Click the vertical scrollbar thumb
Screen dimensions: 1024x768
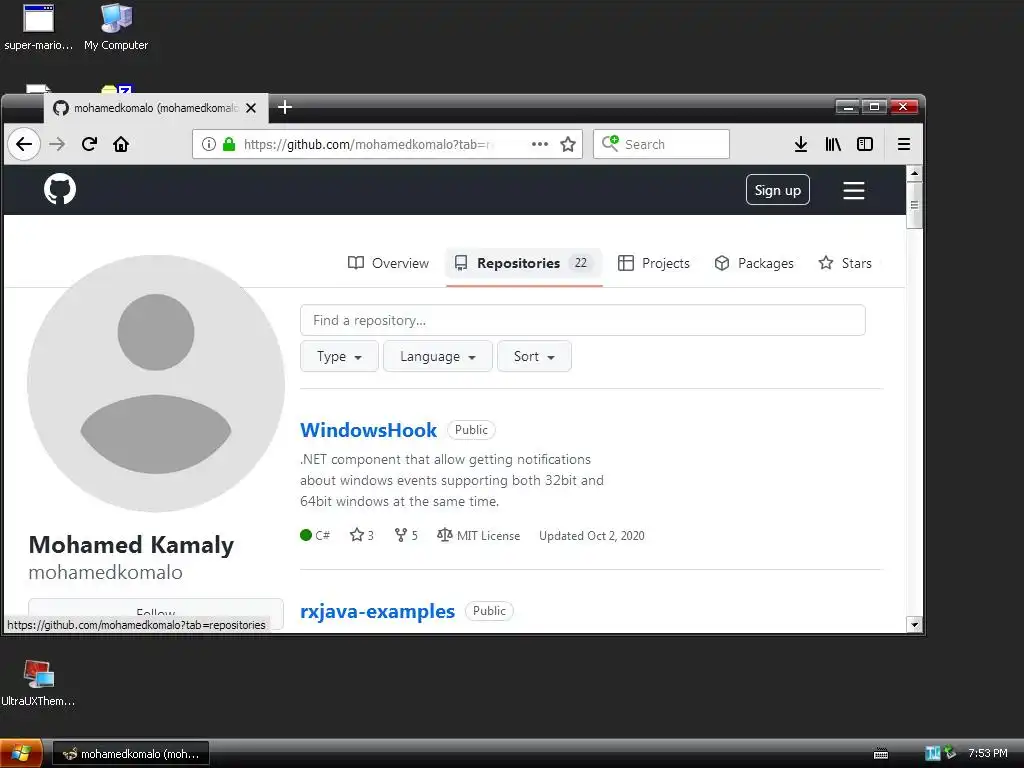tap(914, 205)
